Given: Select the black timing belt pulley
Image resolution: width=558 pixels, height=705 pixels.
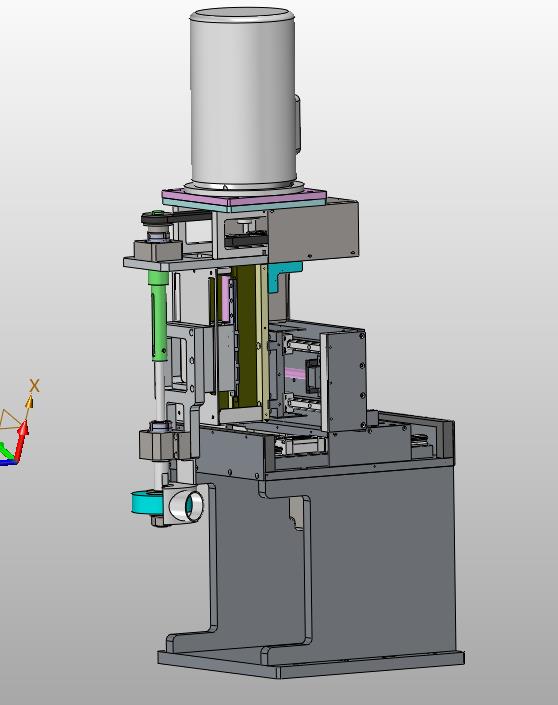Looking at the screenshot, I should [157, 219].
